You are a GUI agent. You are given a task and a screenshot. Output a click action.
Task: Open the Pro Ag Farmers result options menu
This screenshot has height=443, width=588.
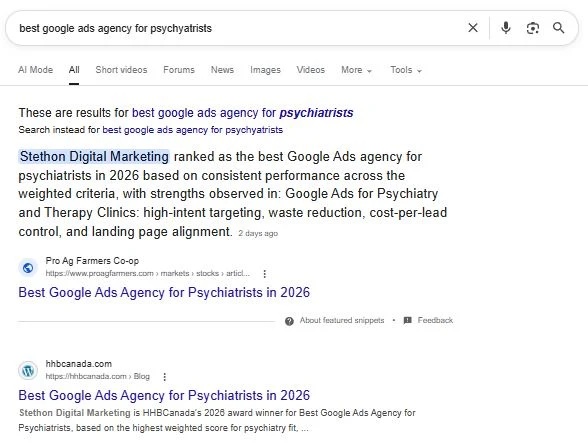265,274
